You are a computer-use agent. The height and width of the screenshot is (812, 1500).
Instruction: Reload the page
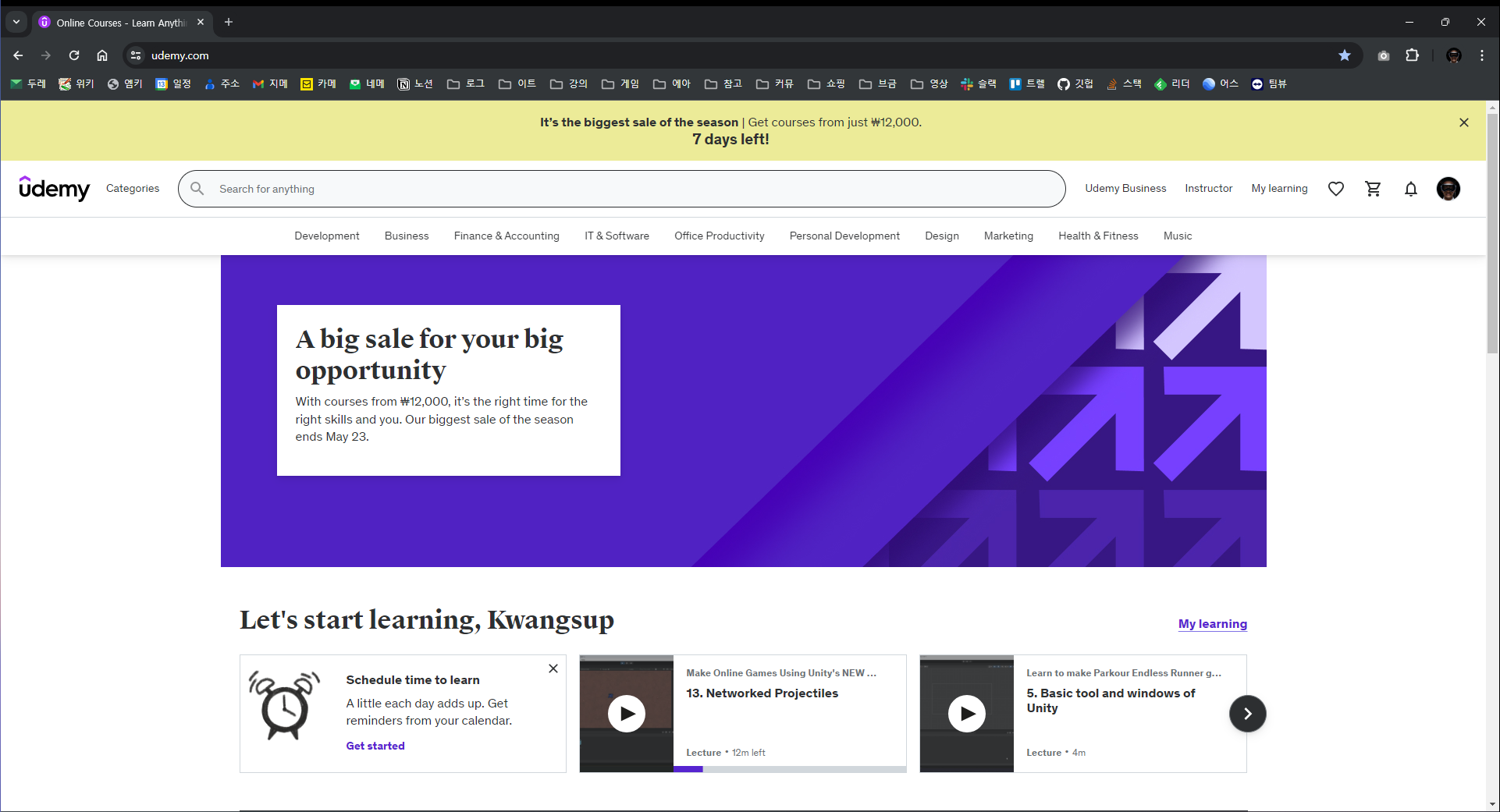(74, 55)
